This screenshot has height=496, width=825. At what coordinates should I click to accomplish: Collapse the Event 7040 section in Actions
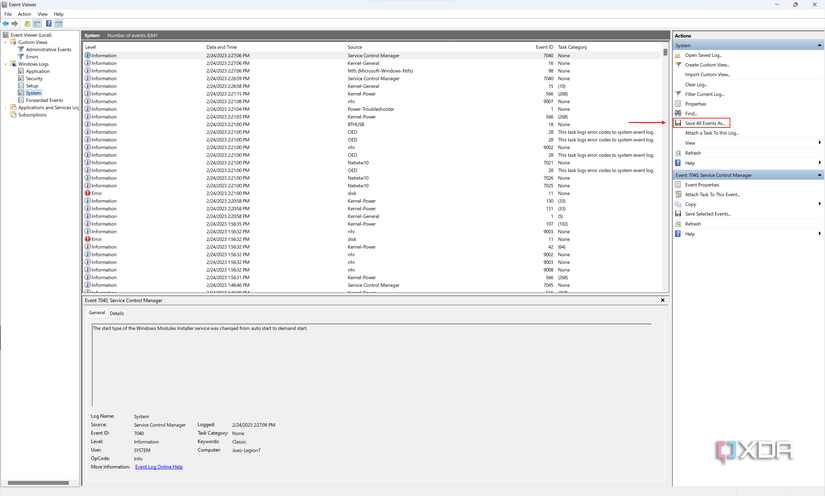(819, 175)
